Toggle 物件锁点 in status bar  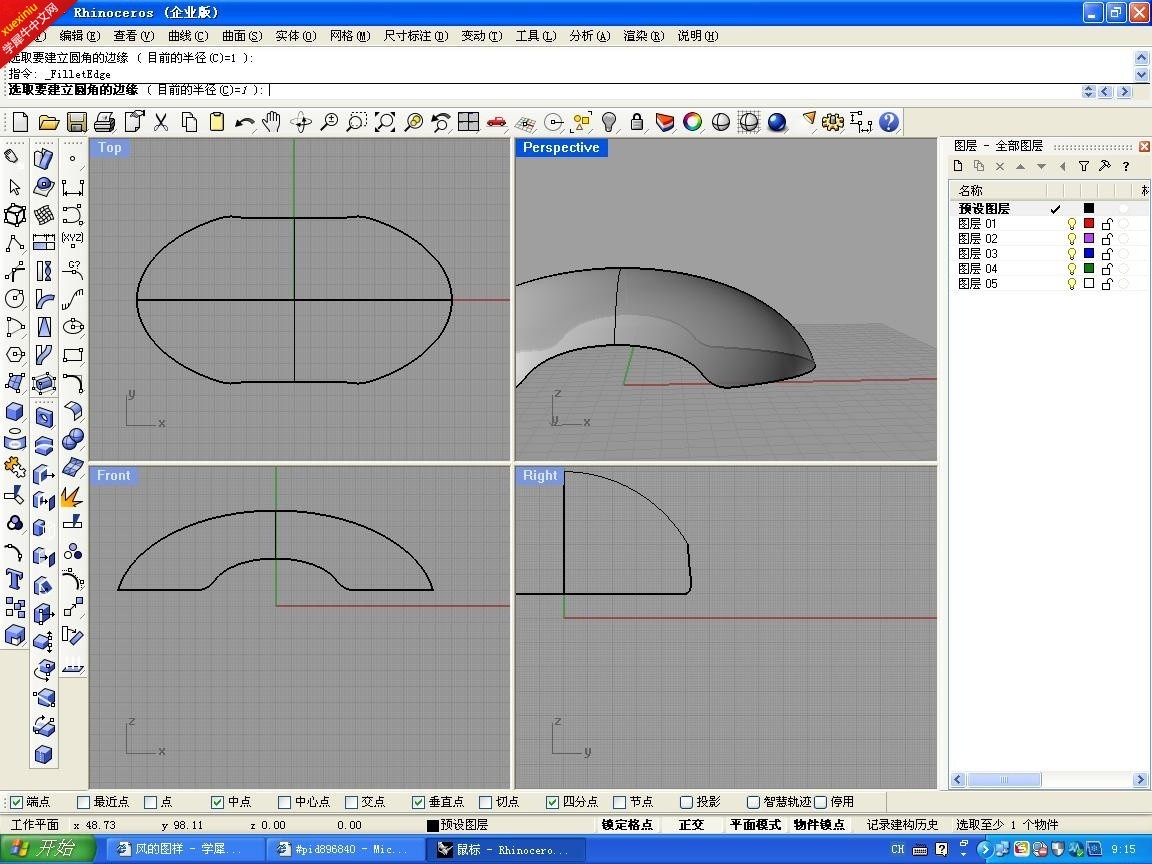tap(819, 824)
